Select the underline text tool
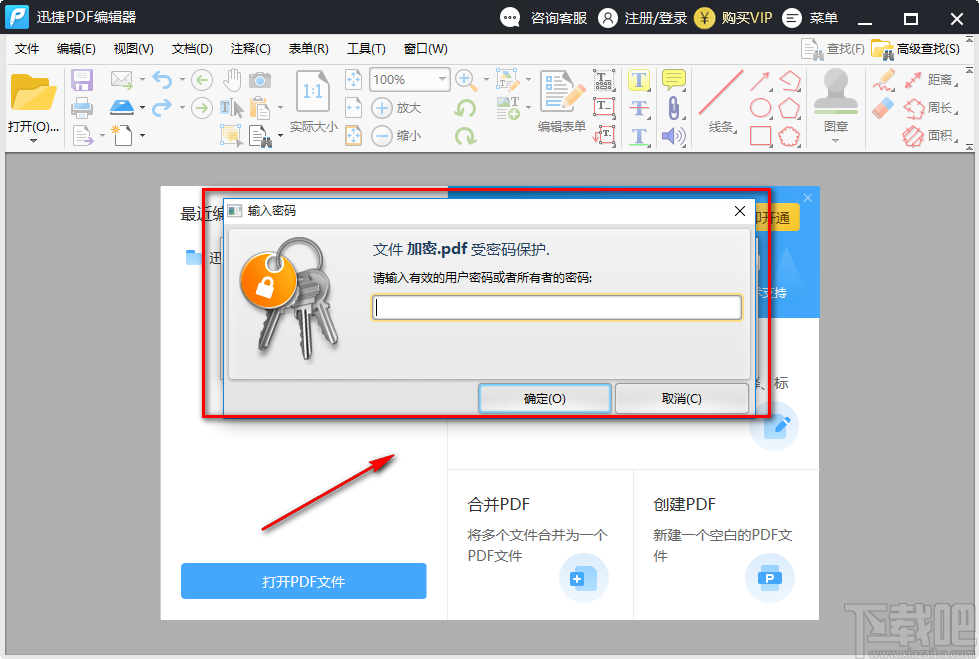 tap(638, 136)
